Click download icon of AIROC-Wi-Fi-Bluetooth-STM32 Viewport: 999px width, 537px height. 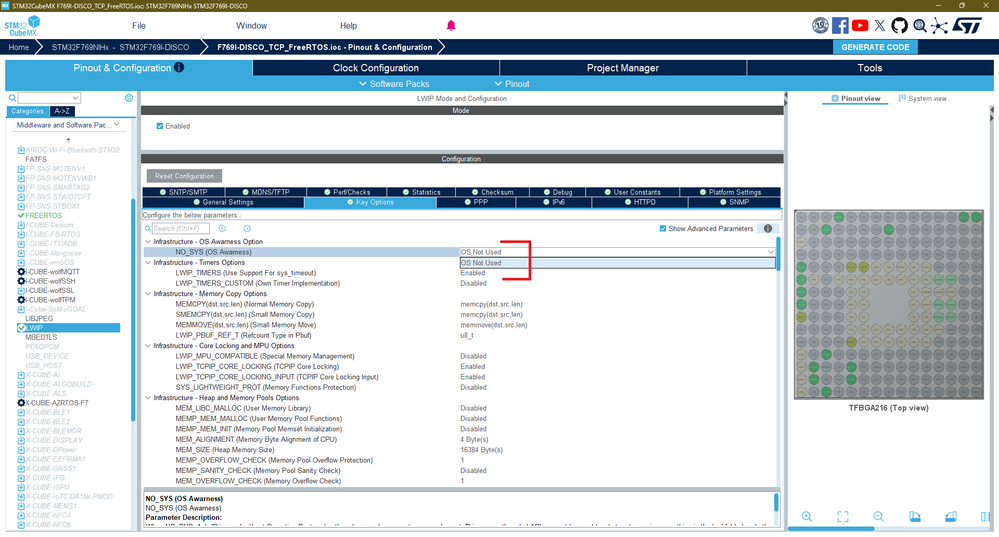[x=21, y=150]
